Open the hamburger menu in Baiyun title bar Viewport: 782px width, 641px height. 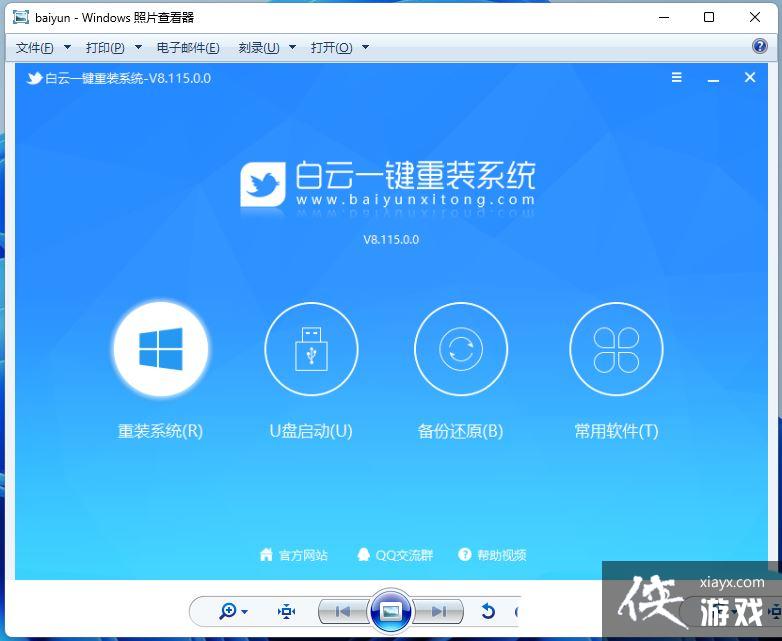pyautogui.click(x=677, y=77)
